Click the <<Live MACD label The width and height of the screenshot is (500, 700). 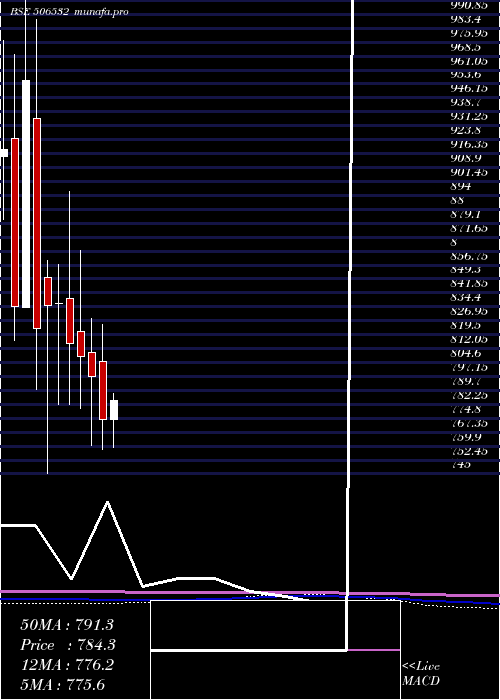421,674
